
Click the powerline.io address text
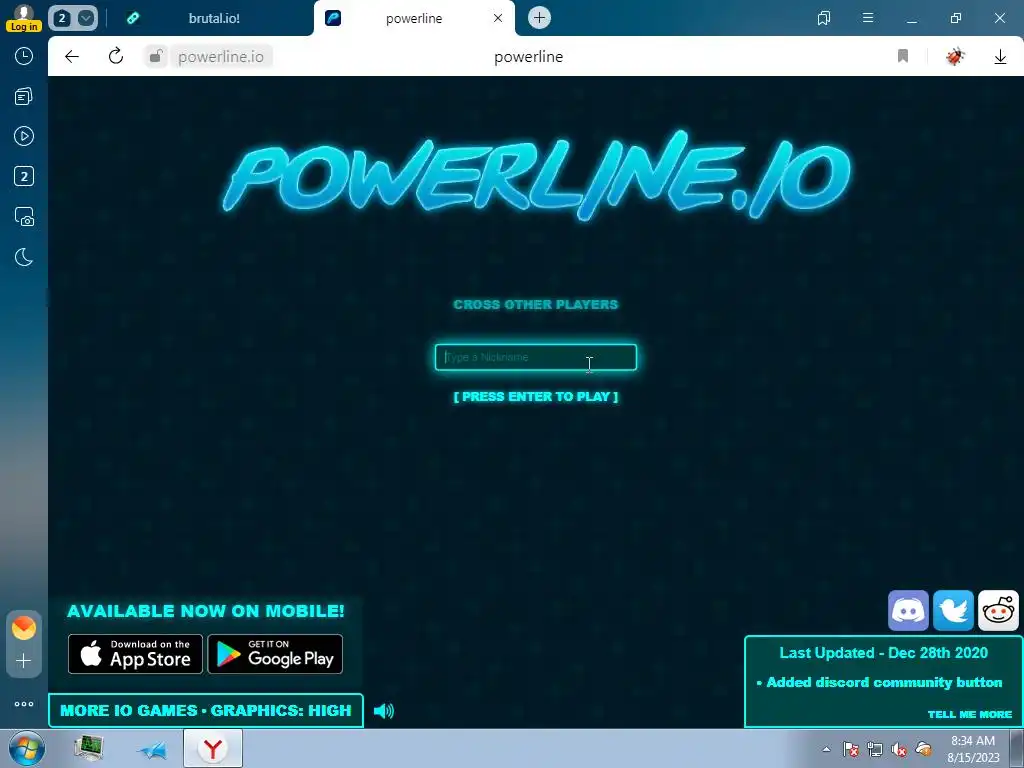click(221, 57)
